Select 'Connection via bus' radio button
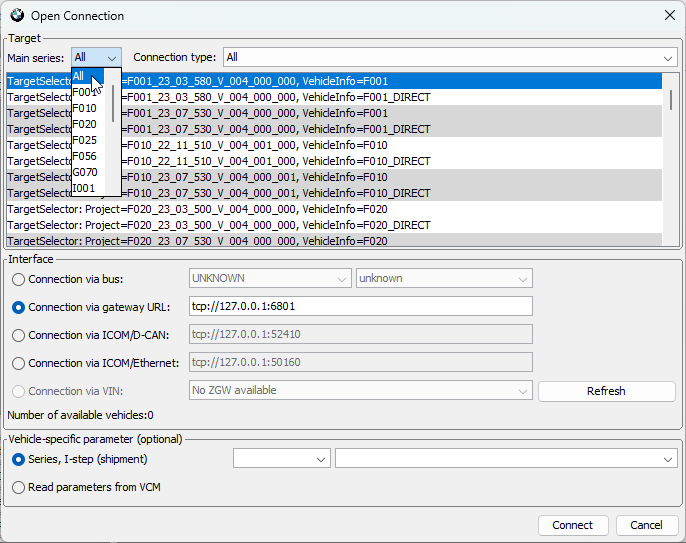This screenshot has width=686, height=543. click(x=18, y=280)
